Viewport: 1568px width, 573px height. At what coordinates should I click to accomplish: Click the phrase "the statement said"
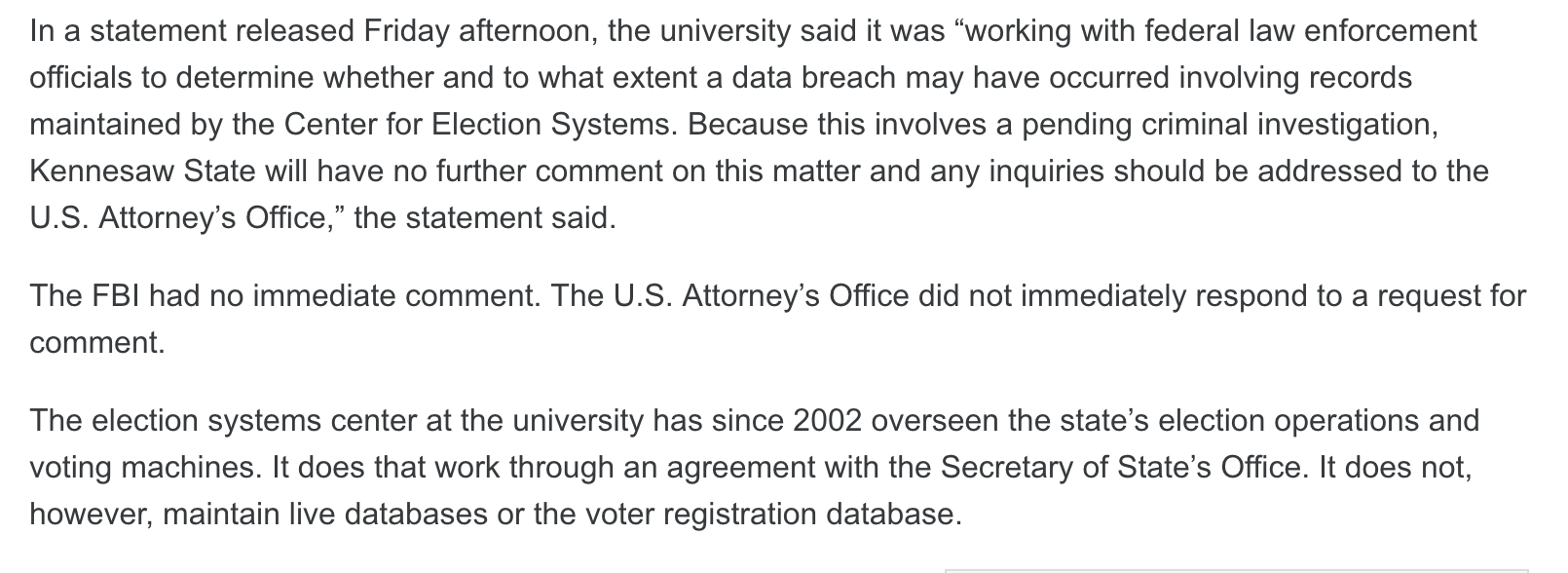(485, 218)
